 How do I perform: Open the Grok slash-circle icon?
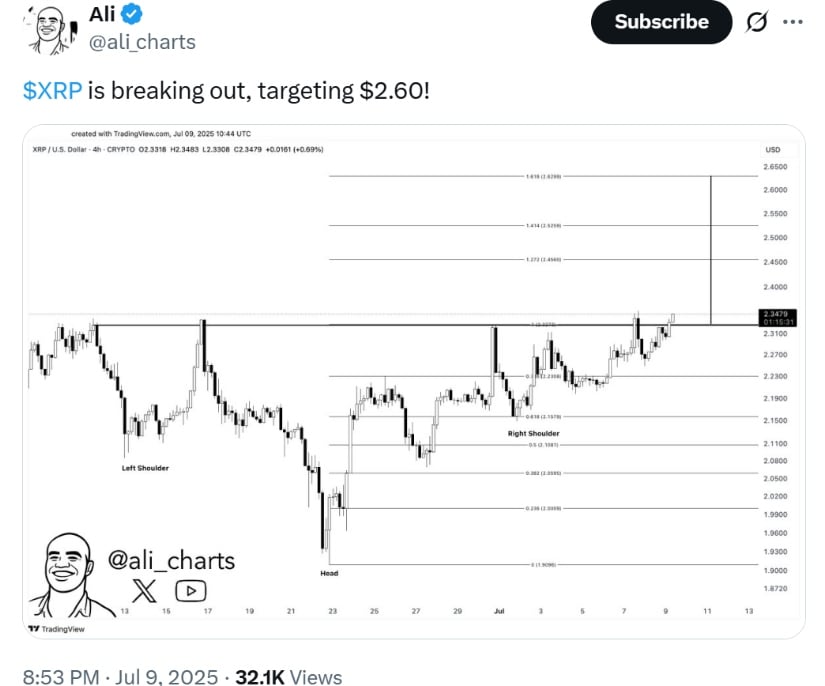757,22
